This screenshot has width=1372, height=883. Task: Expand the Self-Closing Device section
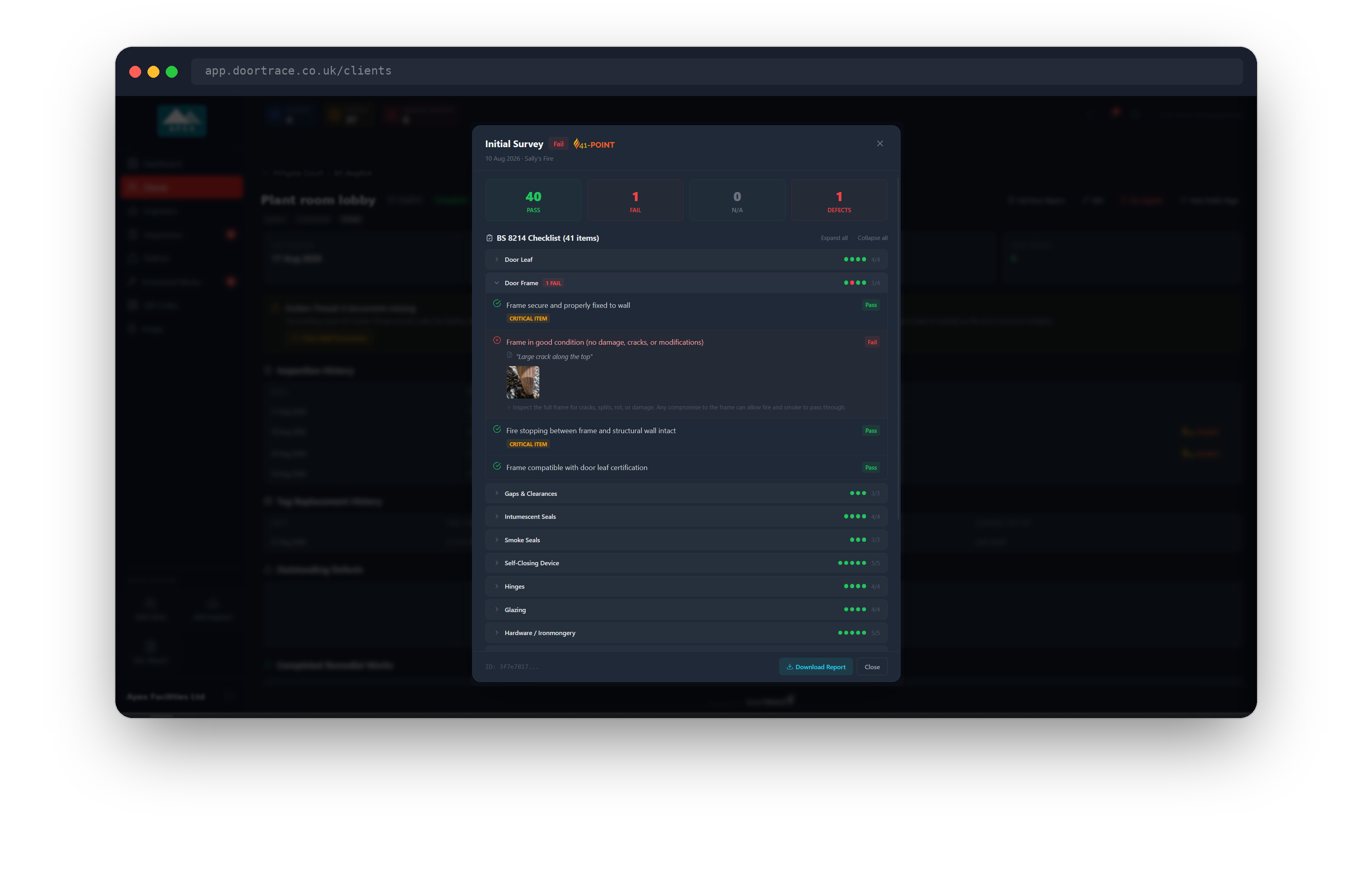click(x=686, y=563)
